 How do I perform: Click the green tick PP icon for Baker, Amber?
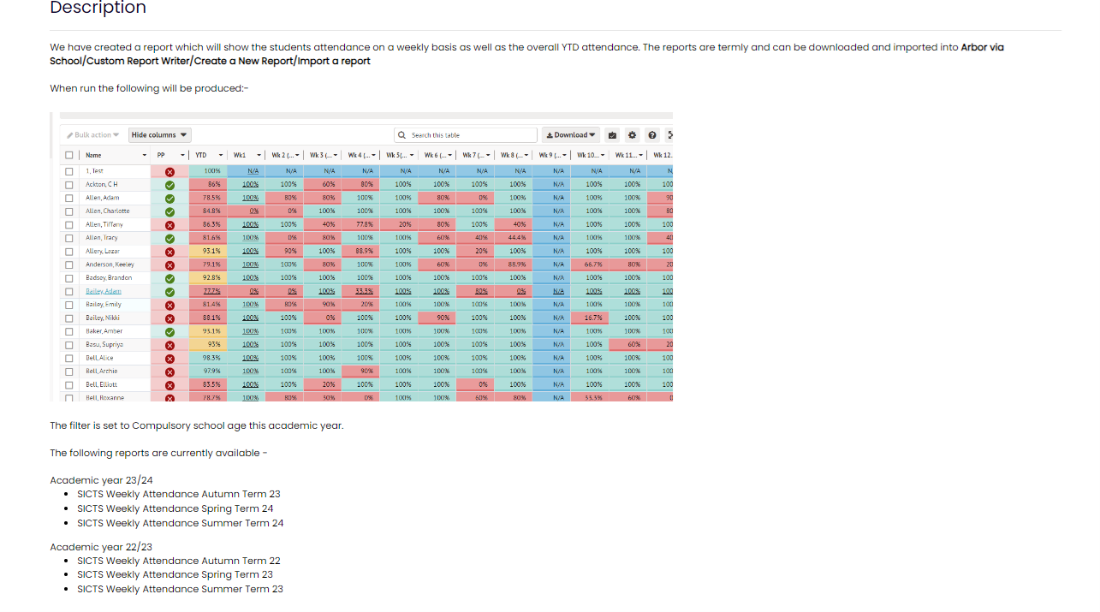[x=169, y=331]
